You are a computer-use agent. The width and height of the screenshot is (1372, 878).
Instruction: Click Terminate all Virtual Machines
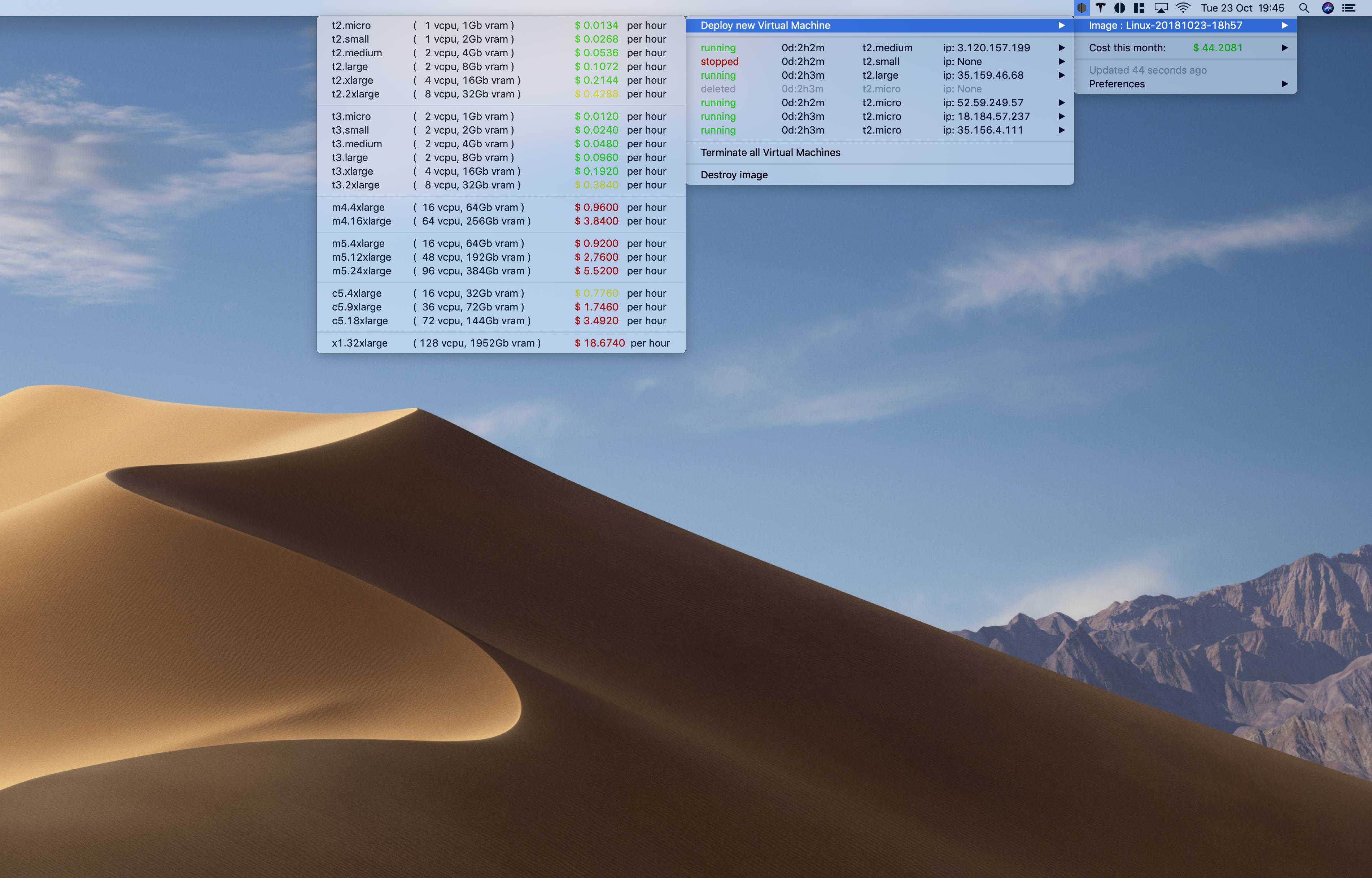click(770, 152)
